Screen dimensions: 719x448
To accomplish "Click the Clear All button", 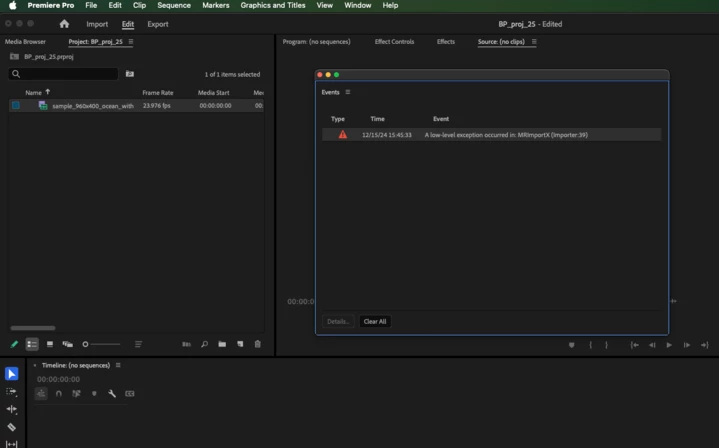I will (x=375, y=321).
